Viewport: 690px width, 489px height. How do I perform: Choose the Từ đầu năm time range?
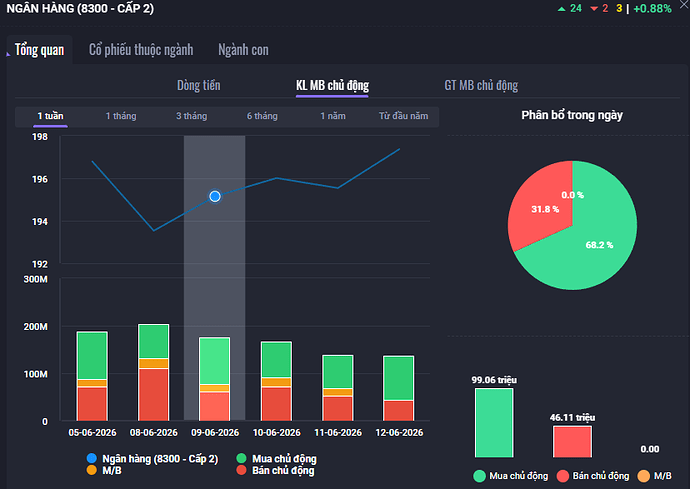pos(404,116)
